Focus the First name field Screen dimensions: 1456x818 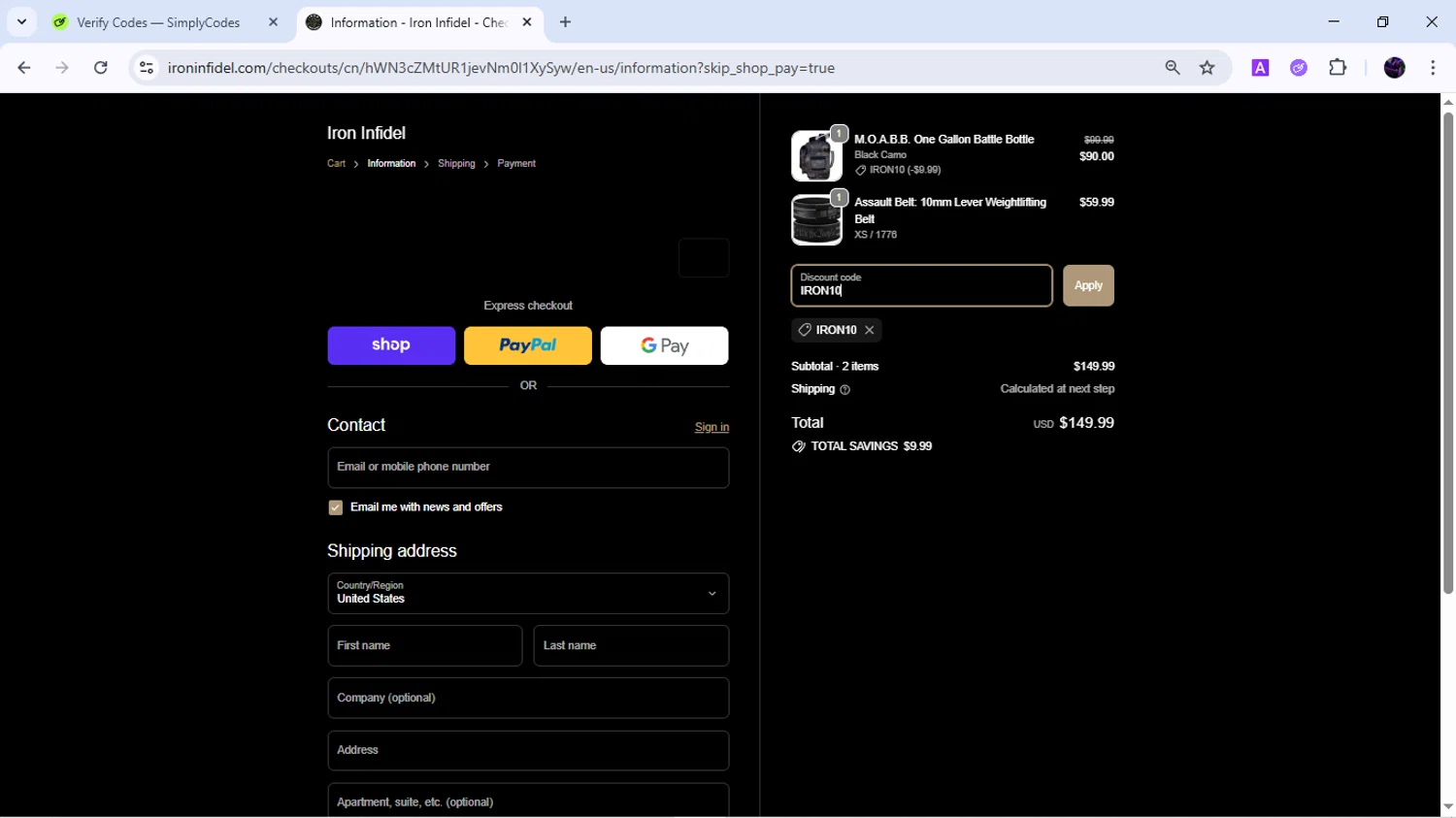coord(425,645)
